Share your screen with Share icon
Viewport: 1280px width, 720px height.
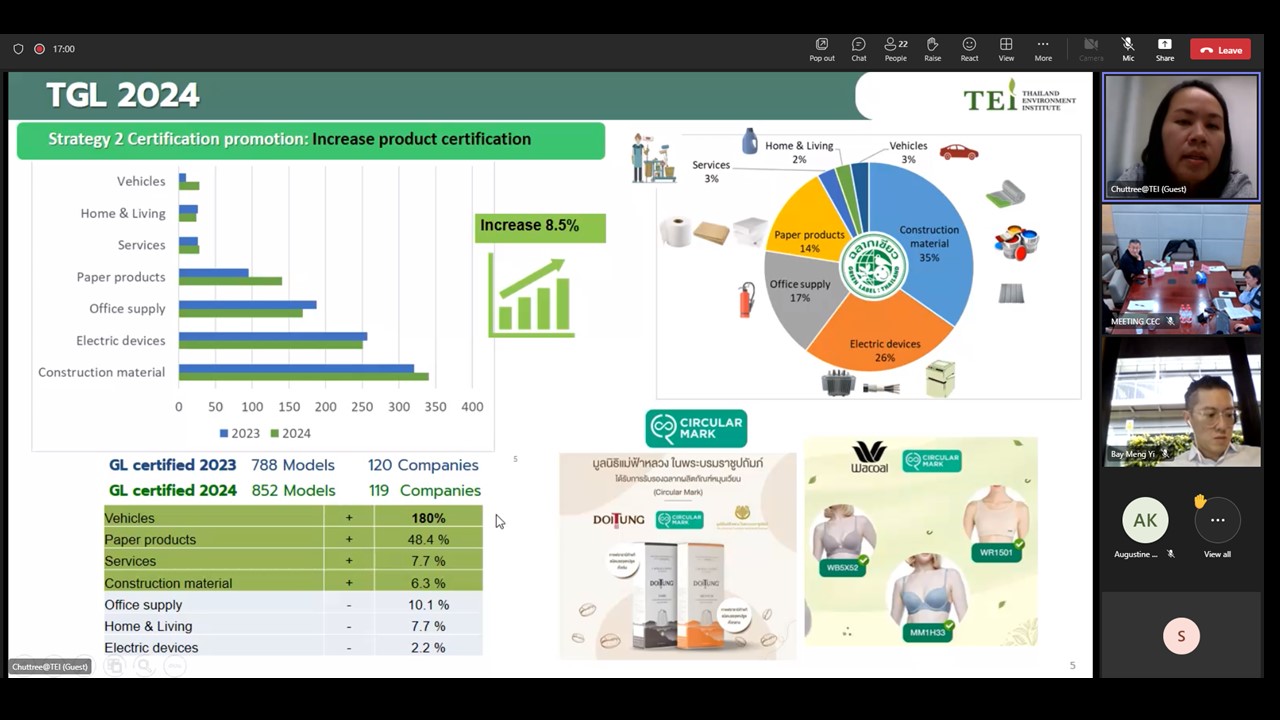1164,49
